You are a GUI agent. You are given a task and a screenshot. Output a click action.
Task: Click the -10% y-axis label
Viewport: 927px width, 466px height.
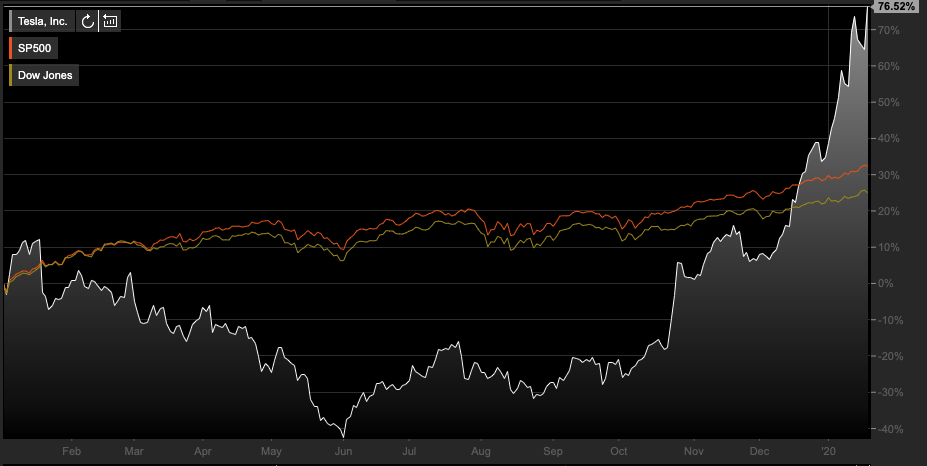coord(889,320)
